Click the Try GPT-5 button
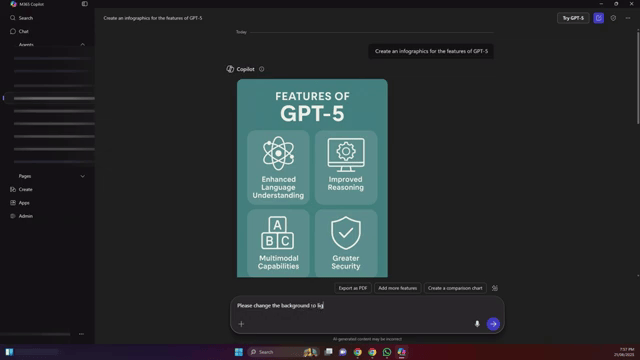 pyautogui.click(x=573, y=18)
